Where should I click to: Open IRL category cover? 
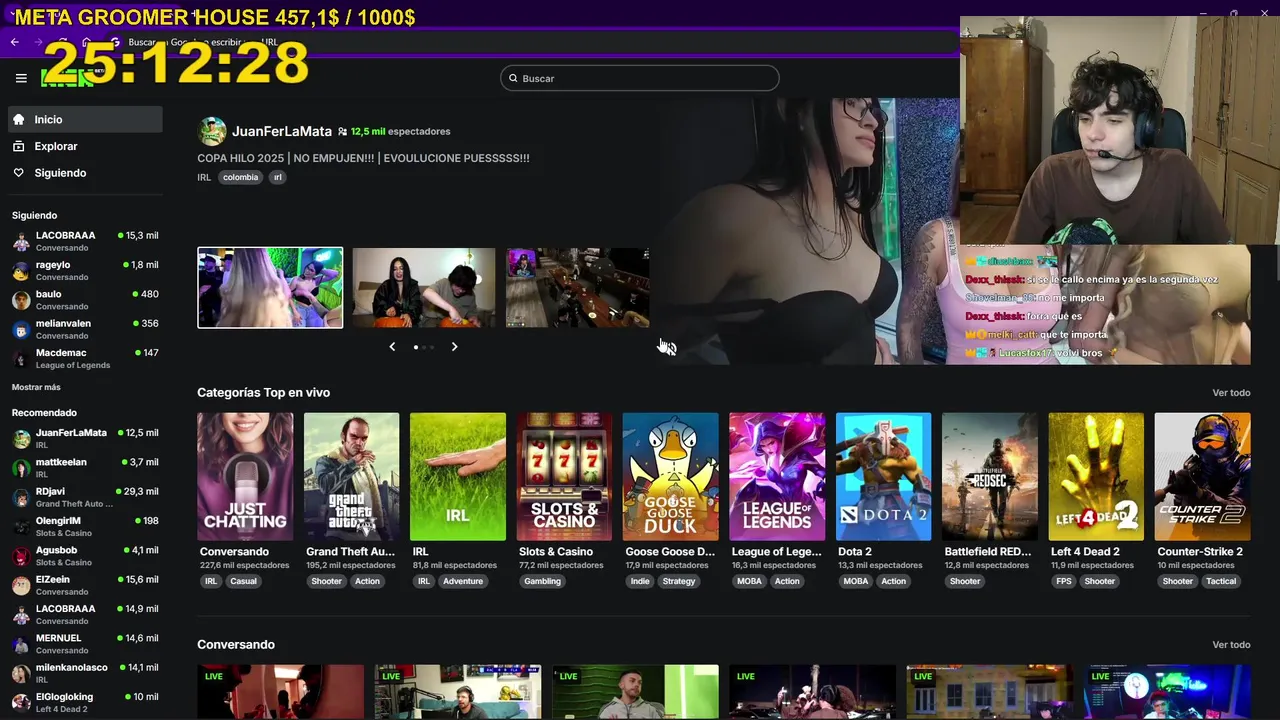pos(458,476)
